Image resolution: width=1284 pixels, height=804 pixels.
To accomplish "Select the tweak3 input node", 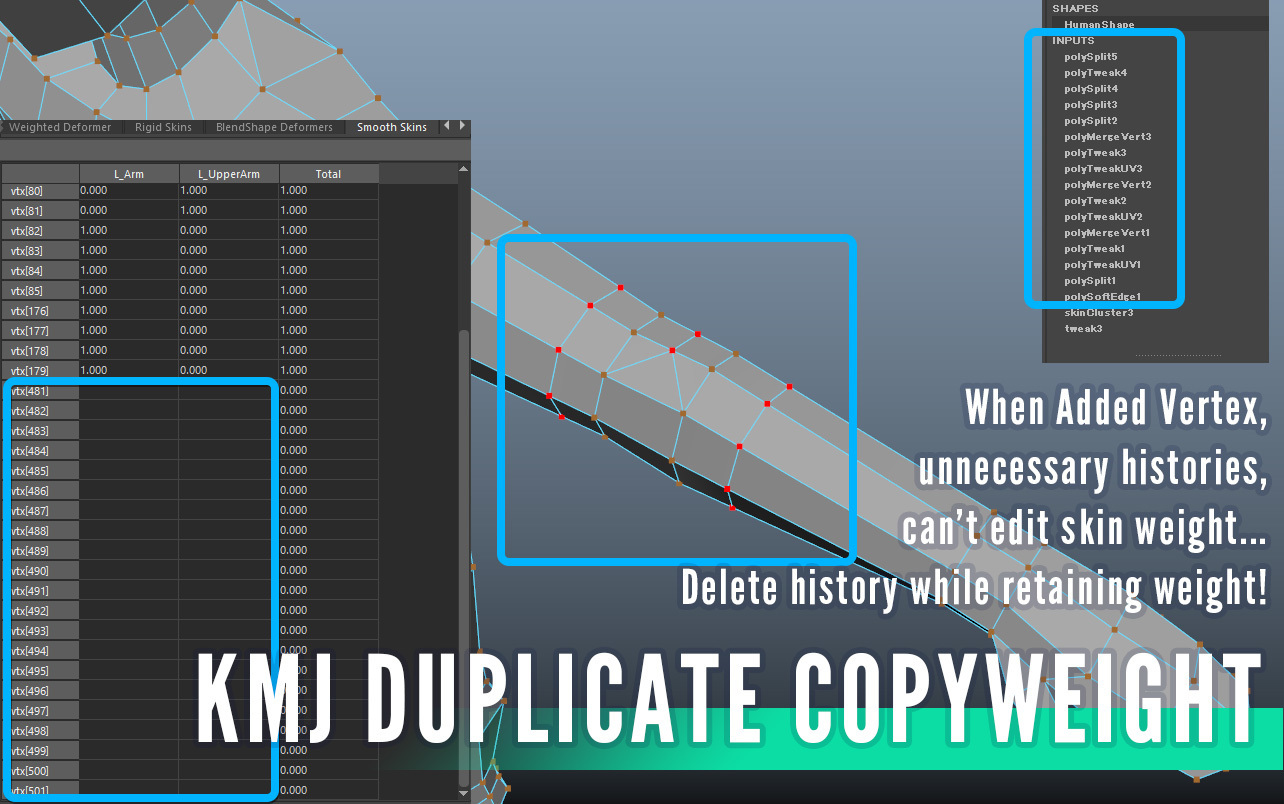I will (x=1083, y=329).
